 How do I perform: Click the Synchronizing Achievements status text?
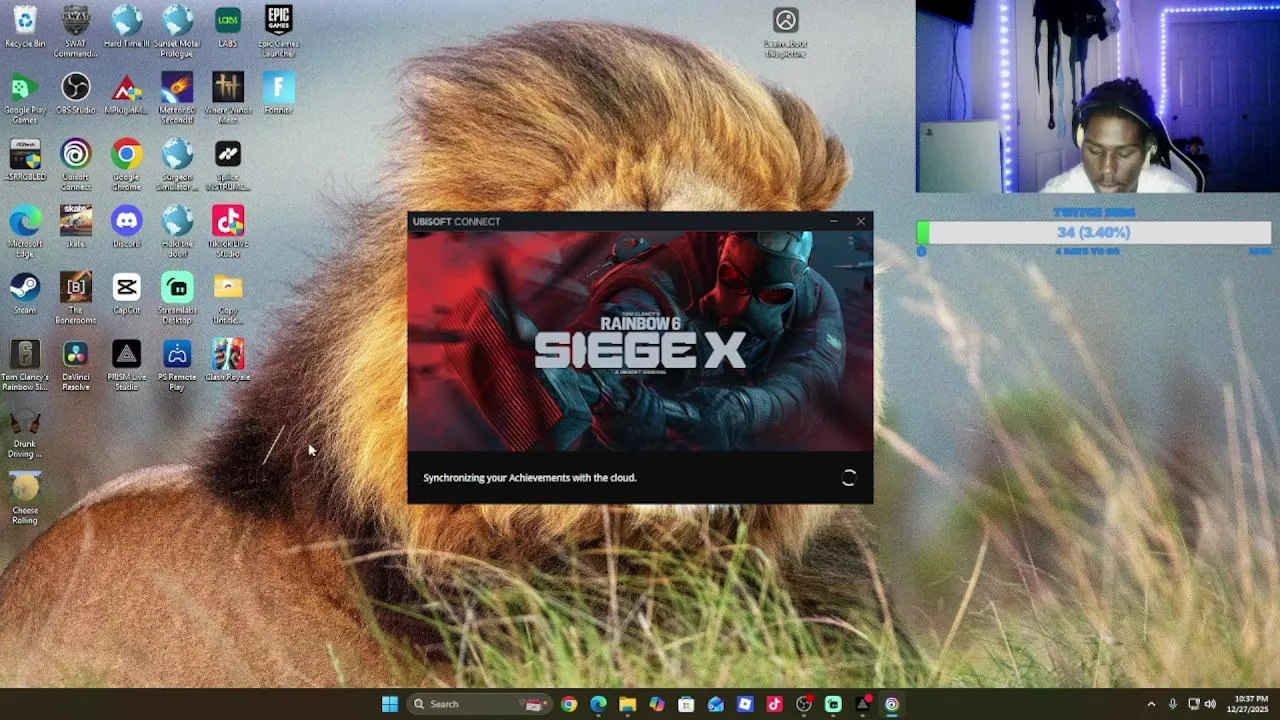(530, 478)
